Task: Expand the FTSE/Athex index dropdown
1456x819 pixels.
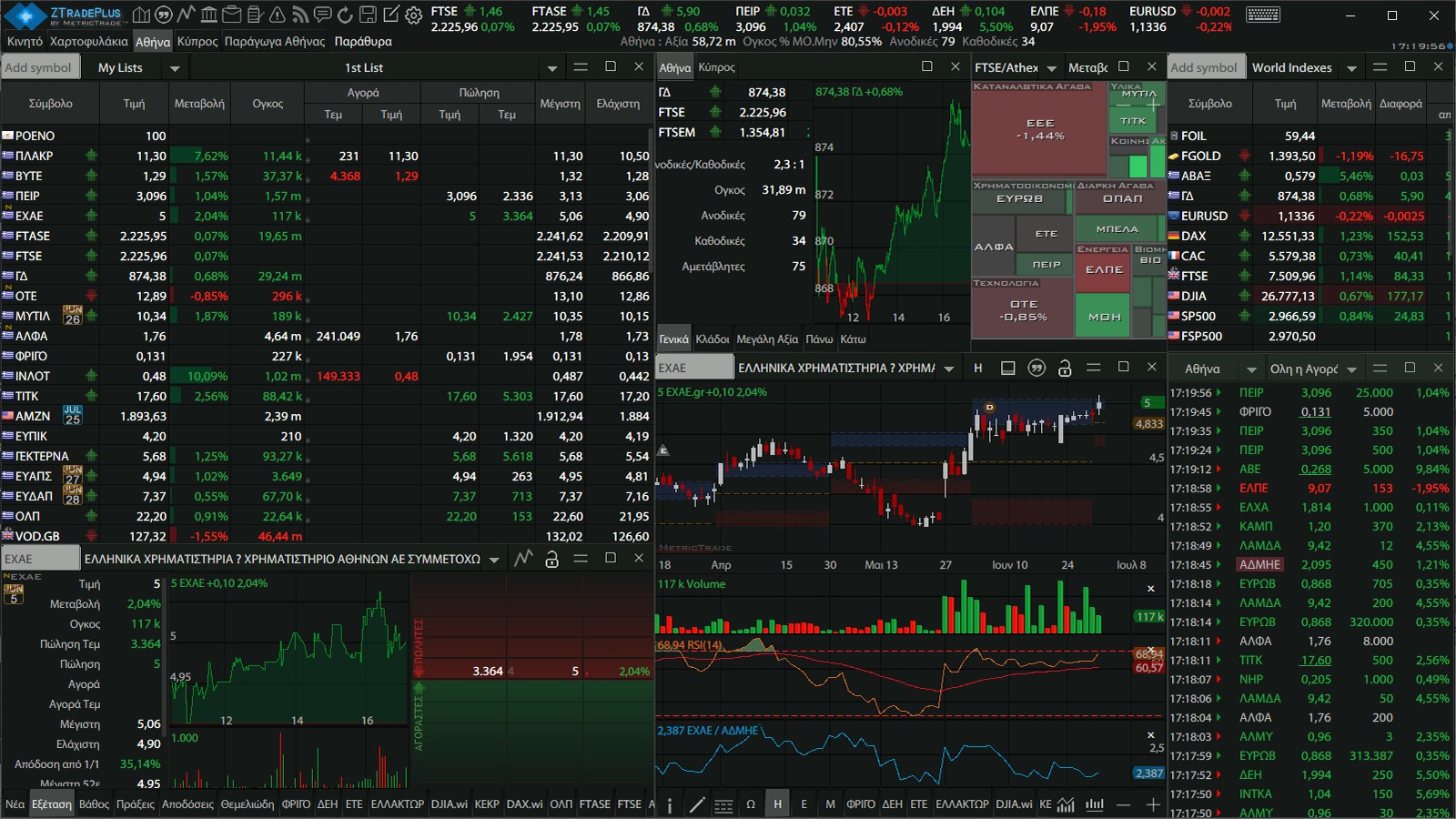Action: tap(1052, 68)
